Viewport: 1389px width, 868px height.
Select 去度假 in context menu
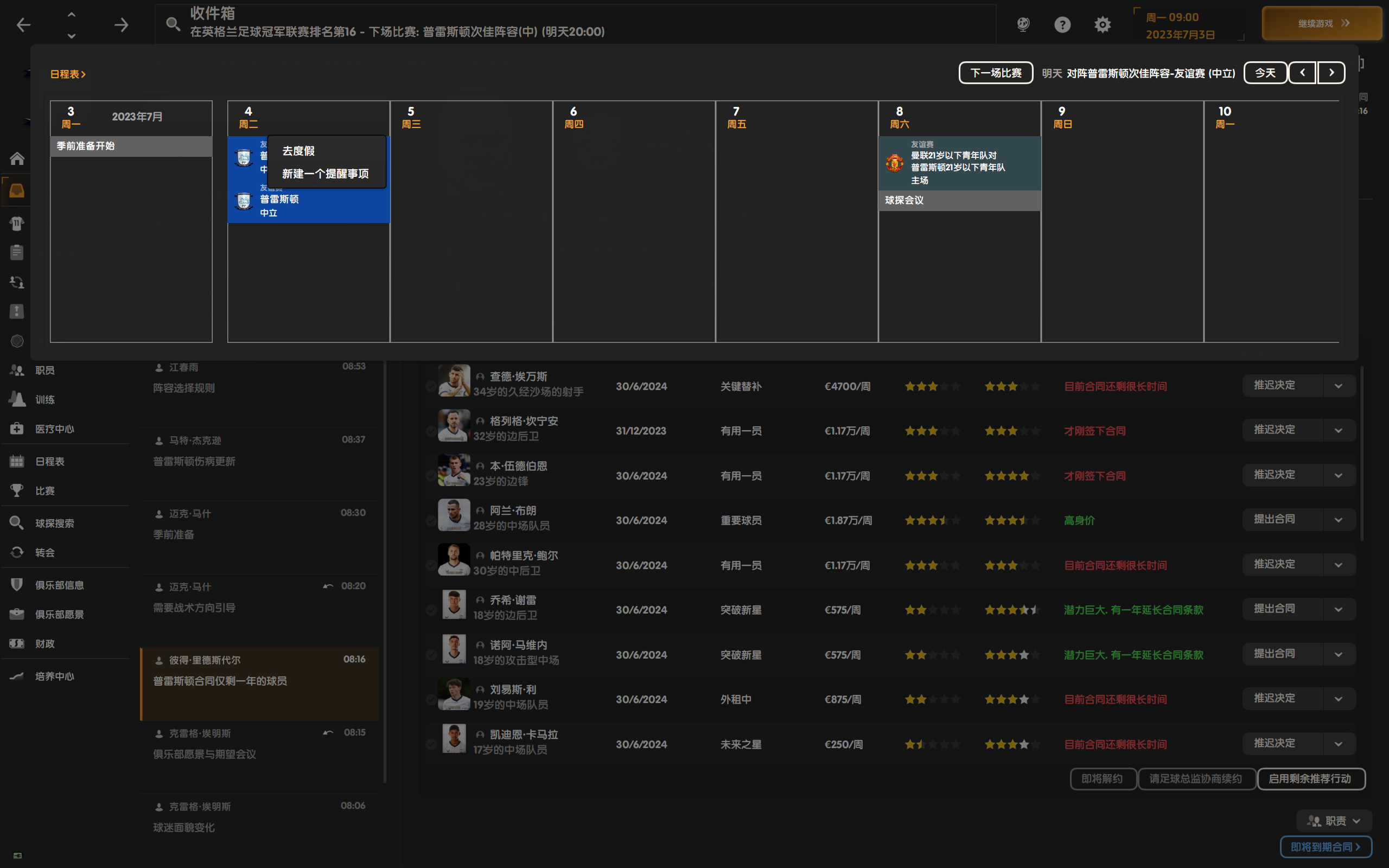[x=298, y=151]
